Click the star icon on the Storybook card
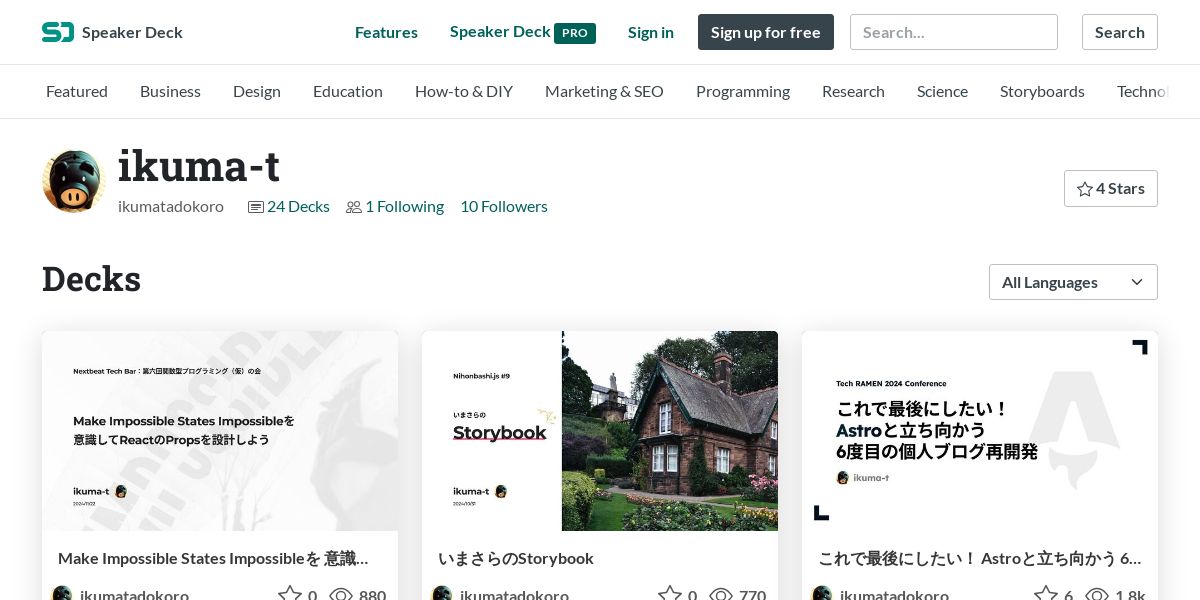 [x=669, y=595]
